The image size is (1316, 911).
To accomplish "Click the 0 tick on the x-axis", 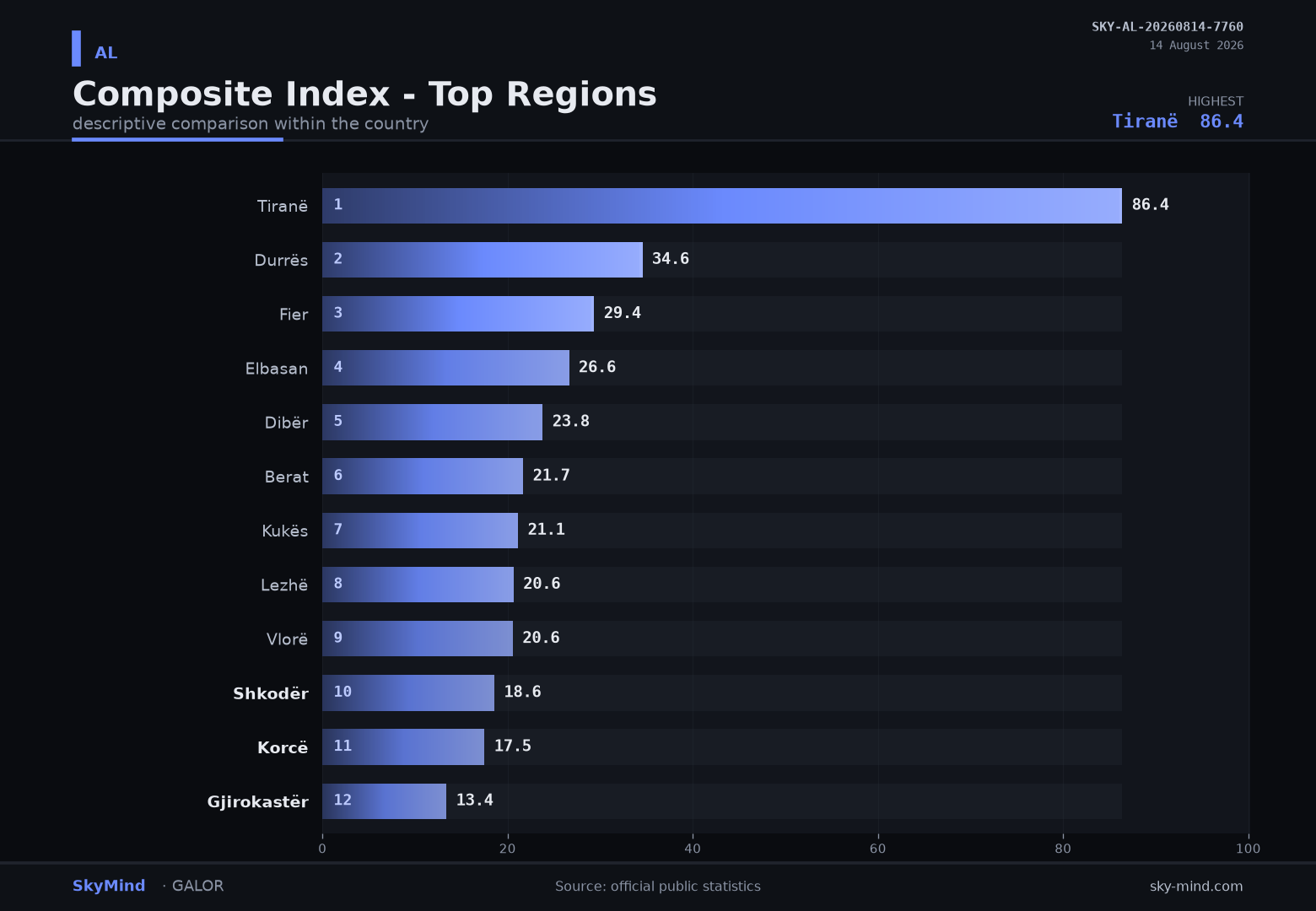I will [322, 849].
